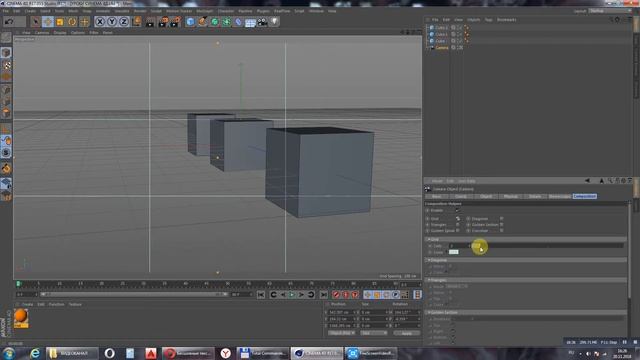
Task: Select the Points mode icon
Action: (x=6, y=89)
